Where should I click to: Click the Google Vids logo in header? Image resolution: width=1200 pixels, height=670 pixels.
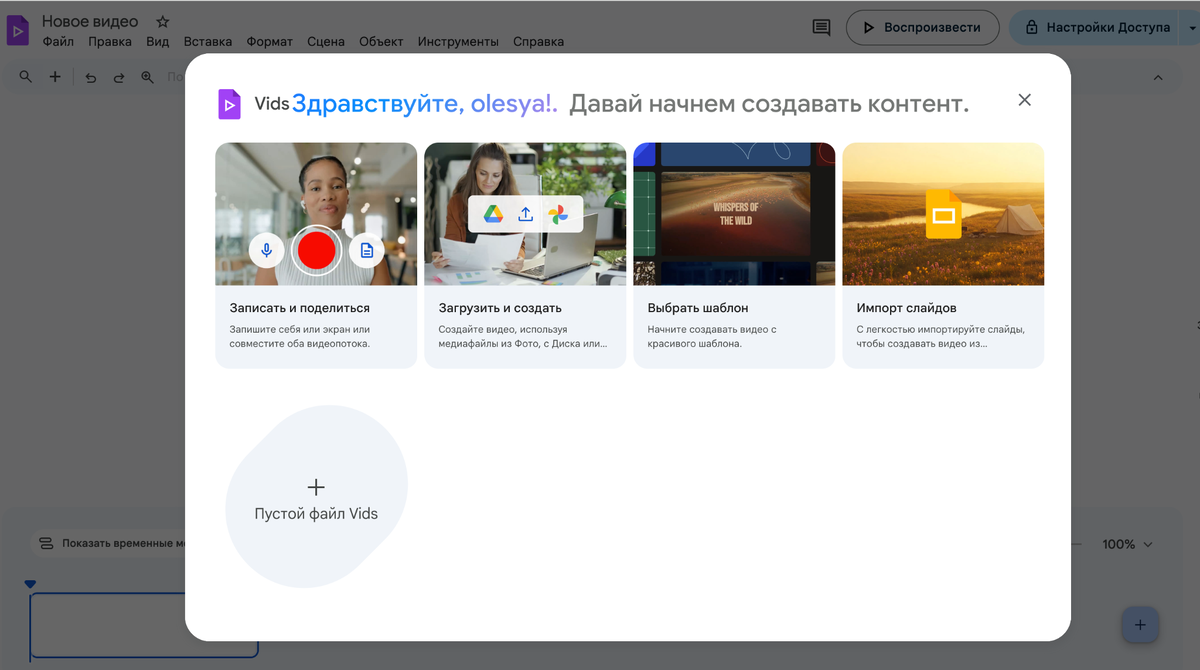(x=18, y=30)
